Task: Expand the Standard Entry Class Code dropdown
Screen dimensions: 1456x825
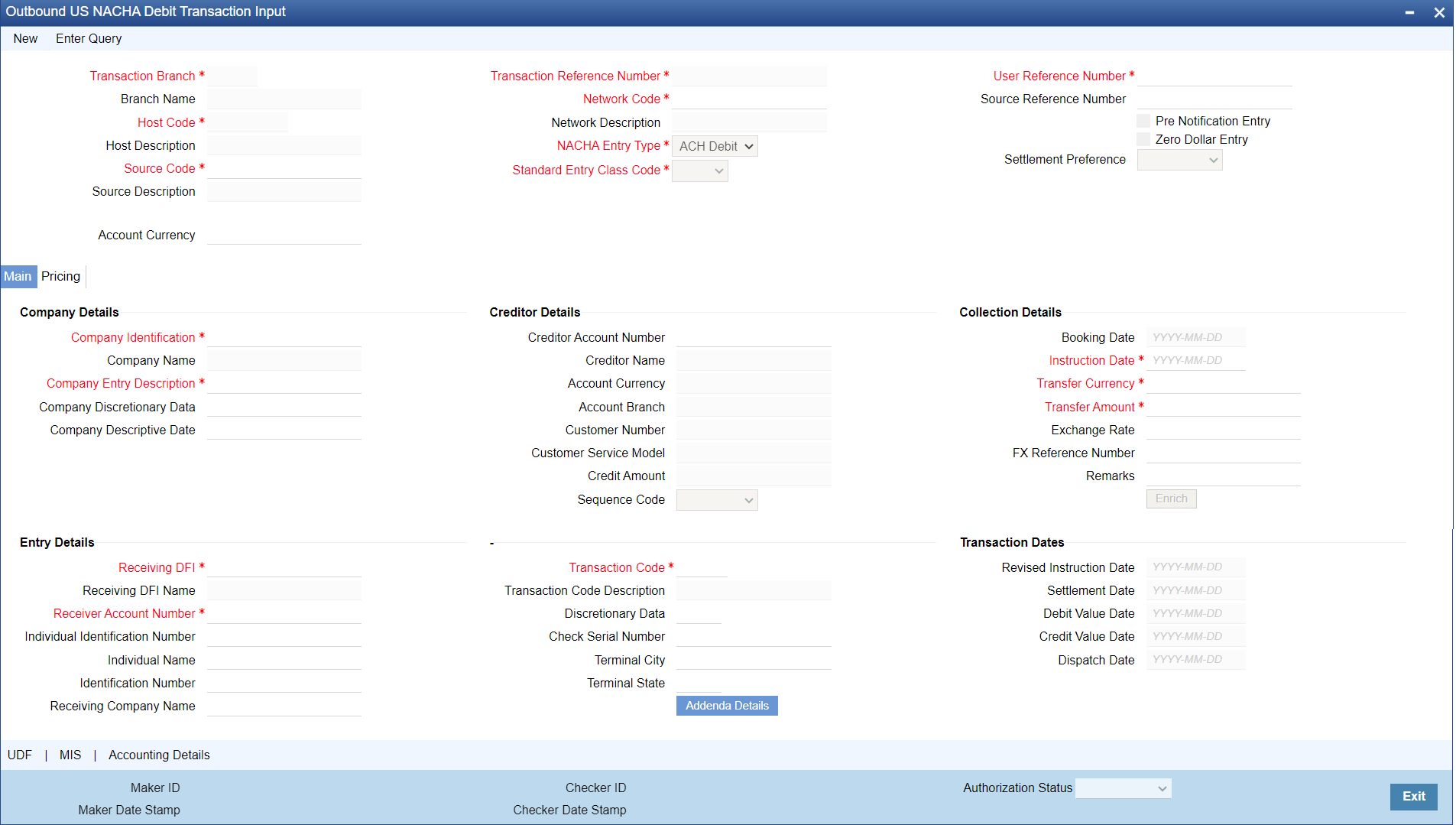Action: point(699,171)
